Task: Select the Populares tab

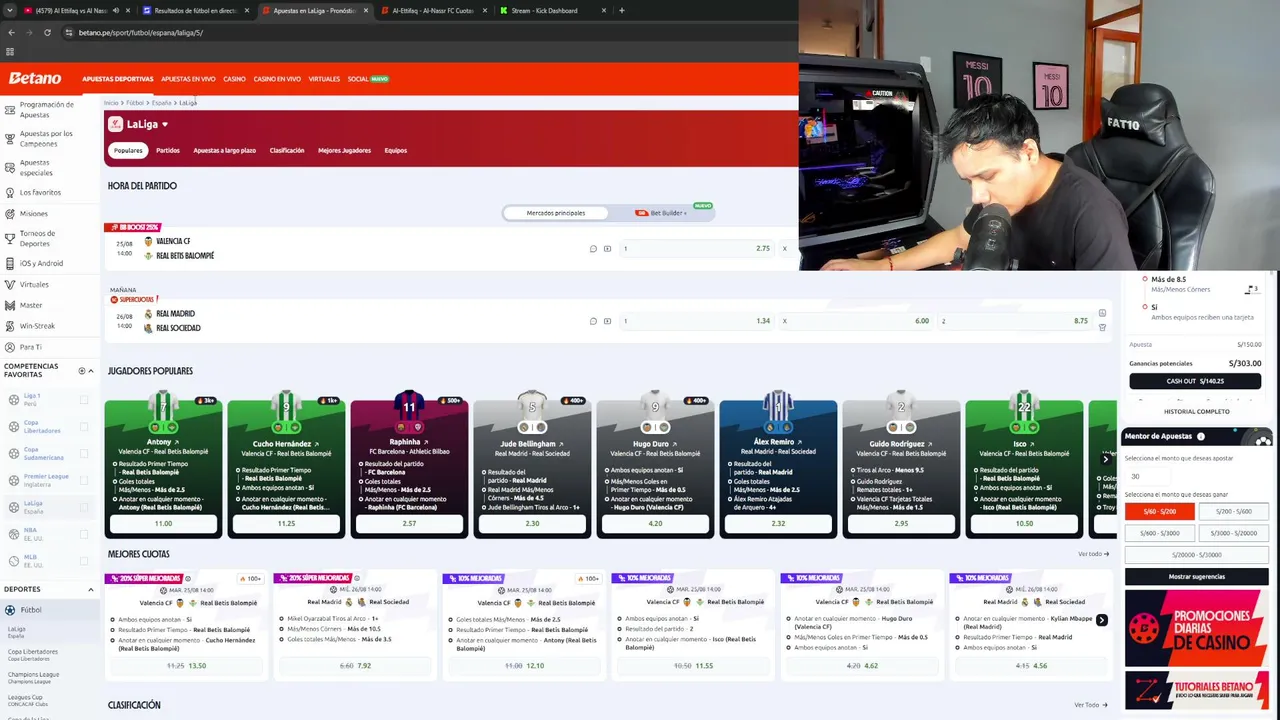Action: pos(128,151)
